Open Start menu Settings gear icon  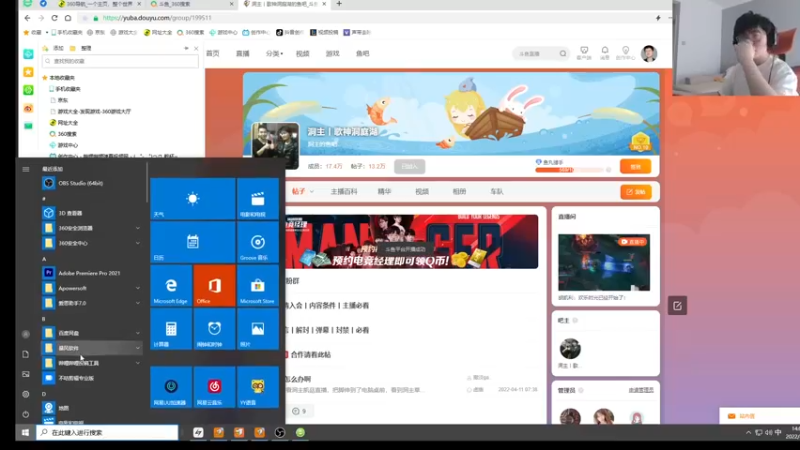(26, 394)
